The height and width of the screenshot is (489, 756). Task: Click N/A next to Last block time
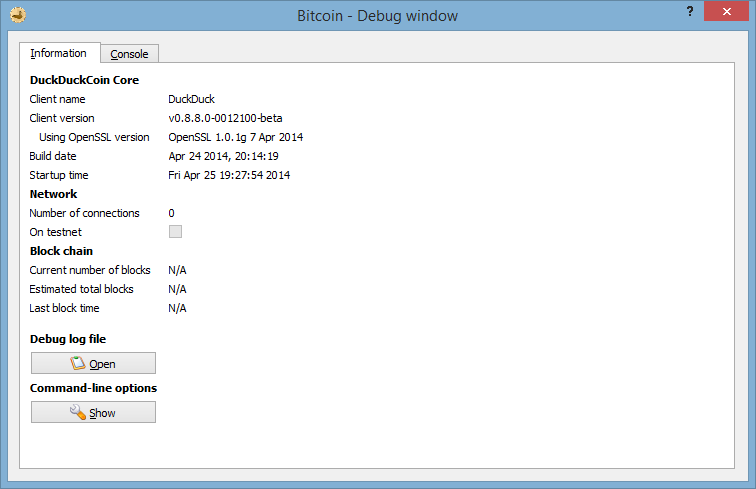click(x=177, y=308)
